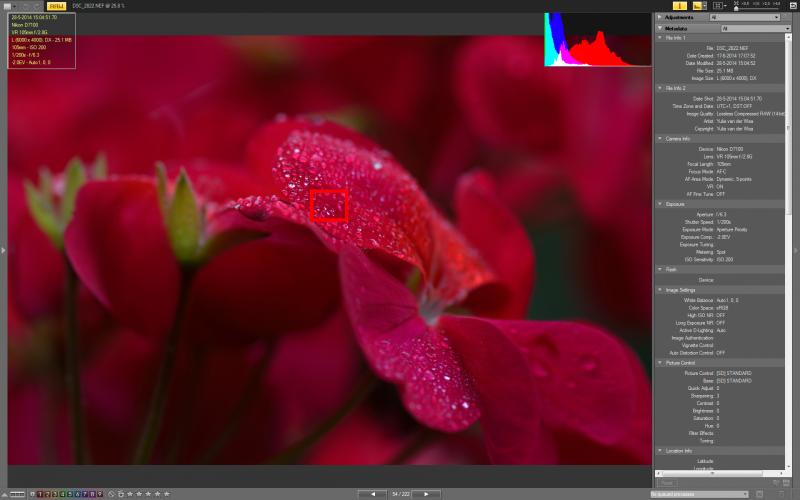Apply label 5 swatch
The height and width of the screenshot is (500, 800).
(70, 494)
